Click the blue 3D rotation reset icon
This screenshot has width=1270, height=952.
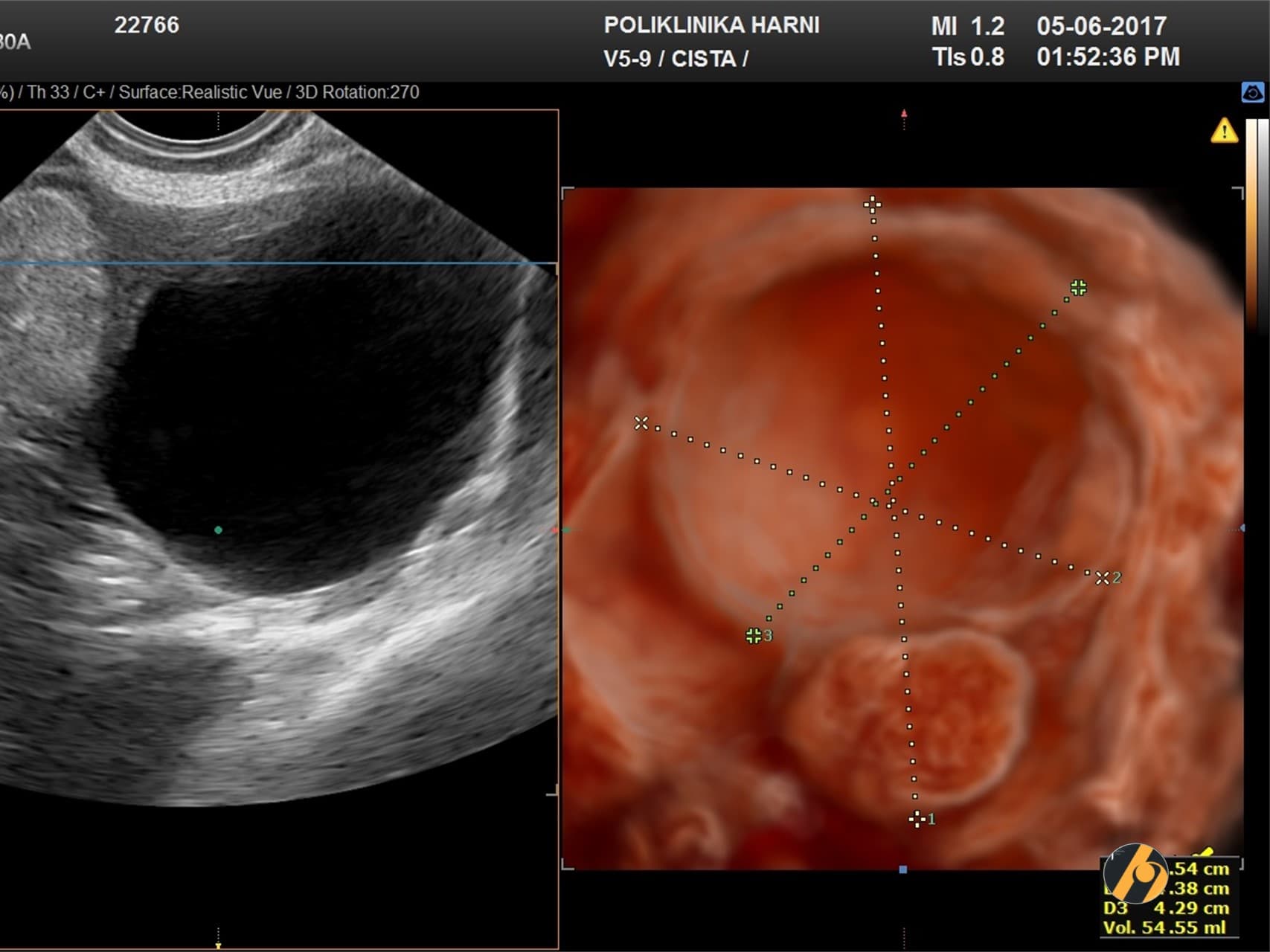(1253, 93)
